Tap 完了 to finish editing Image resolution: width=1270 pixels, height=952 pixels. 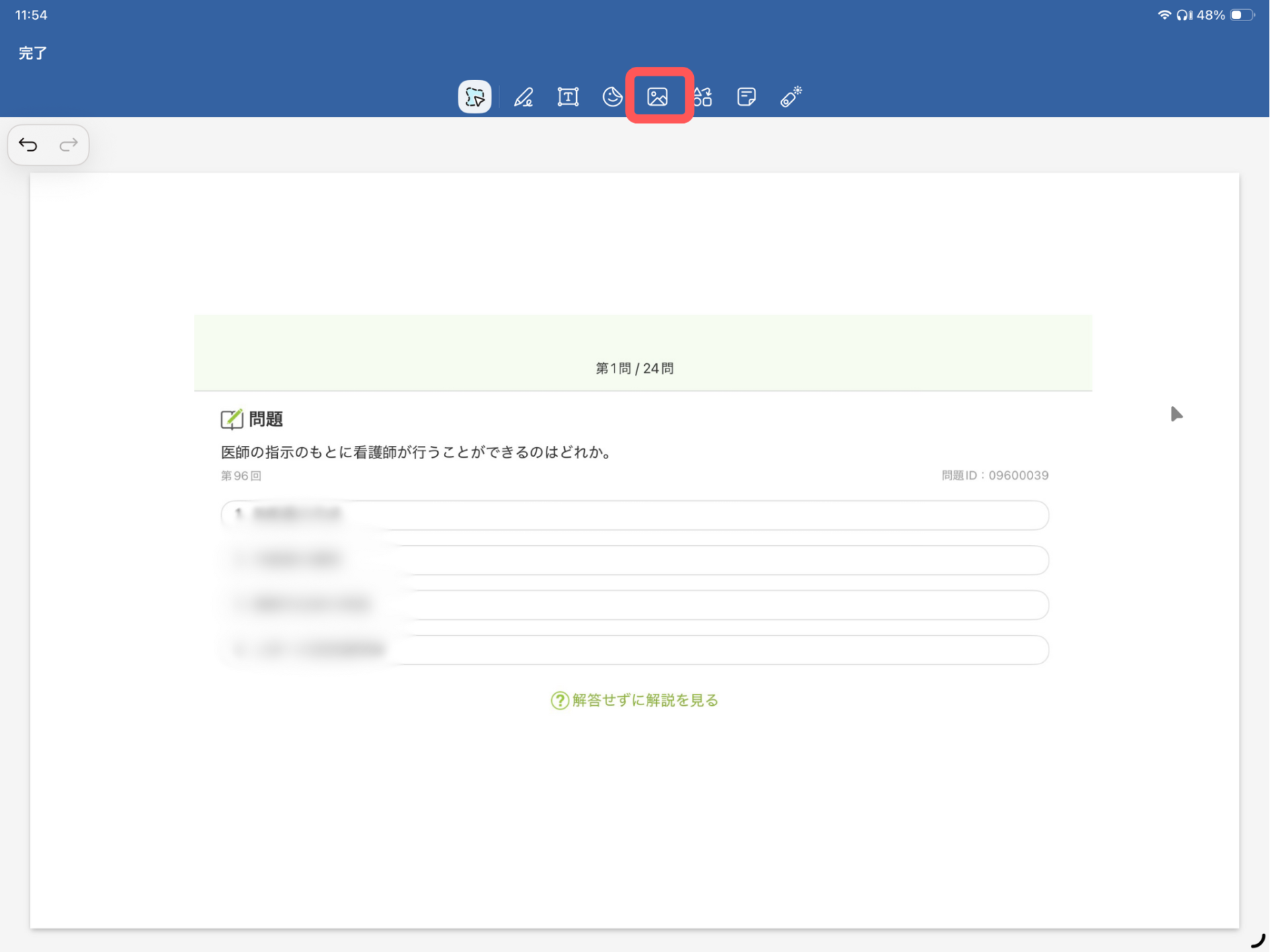(x=32, y=53)
